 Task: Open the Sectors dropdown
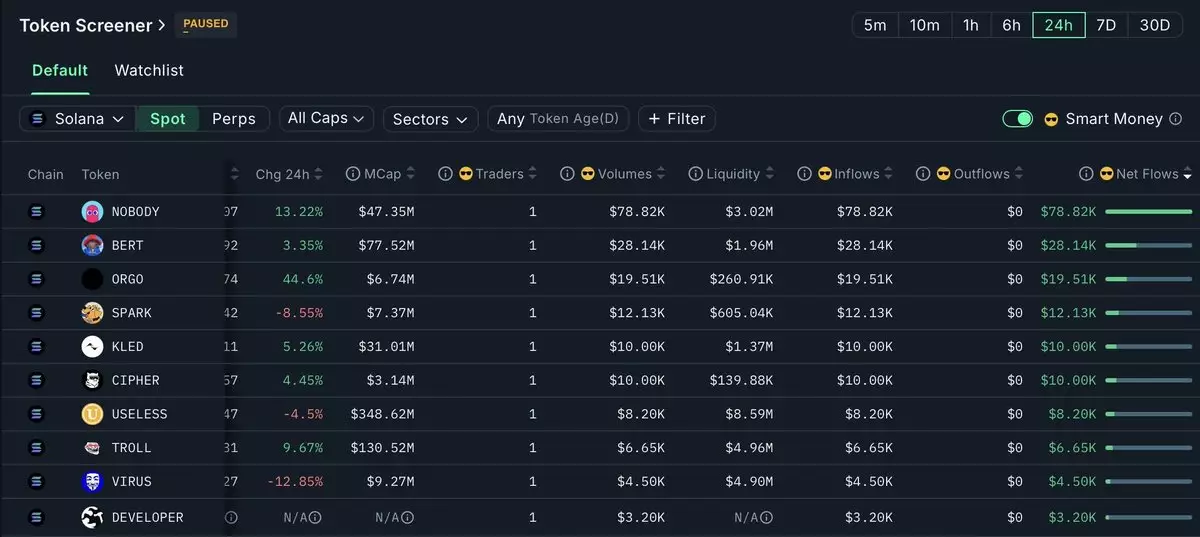[430, 119]
